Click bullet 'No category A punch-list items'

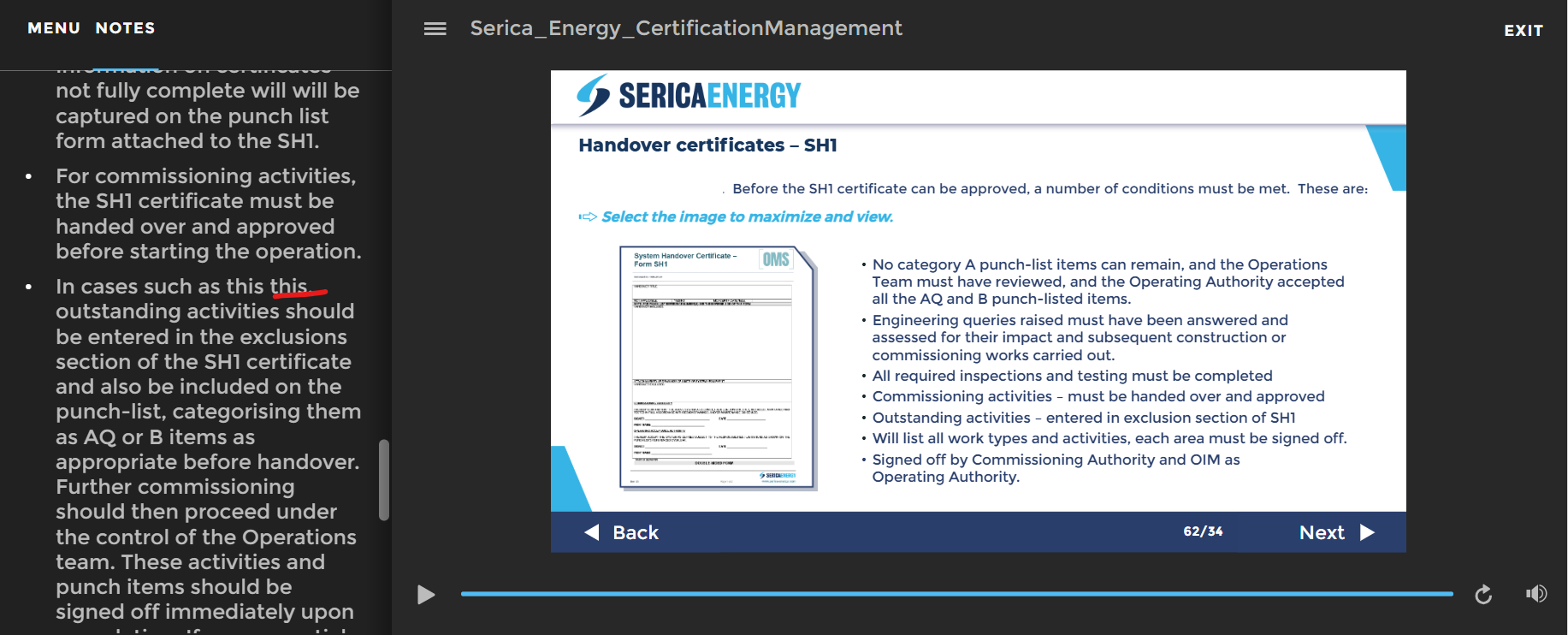click(x=1108, y=282)
